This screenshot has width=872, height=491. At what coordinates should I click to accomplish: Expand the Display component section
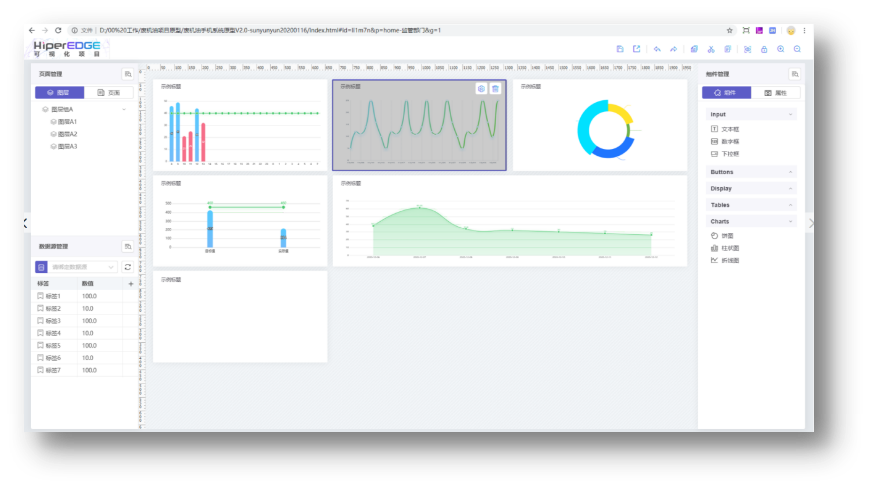tap(790, 189)
